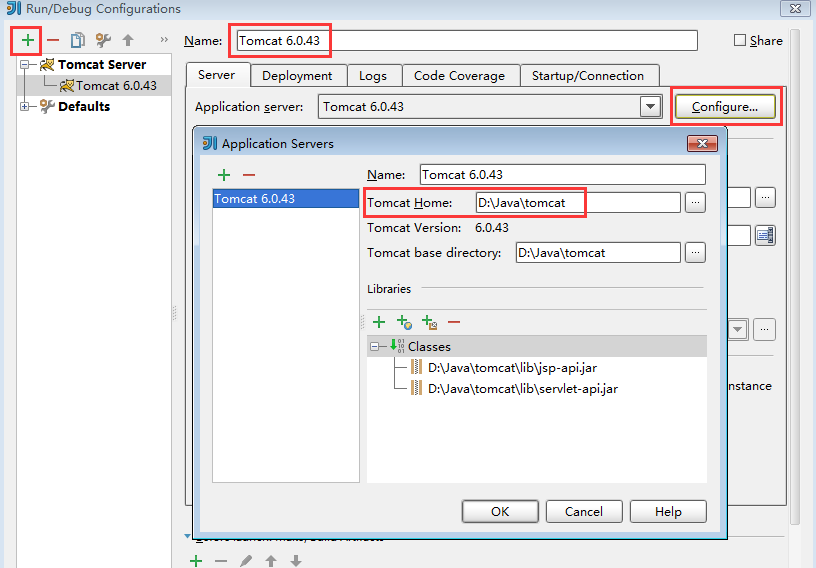816x568 pixels.
Task: Select jsp-api.jar in the Classes list
Action: point(512,367)
